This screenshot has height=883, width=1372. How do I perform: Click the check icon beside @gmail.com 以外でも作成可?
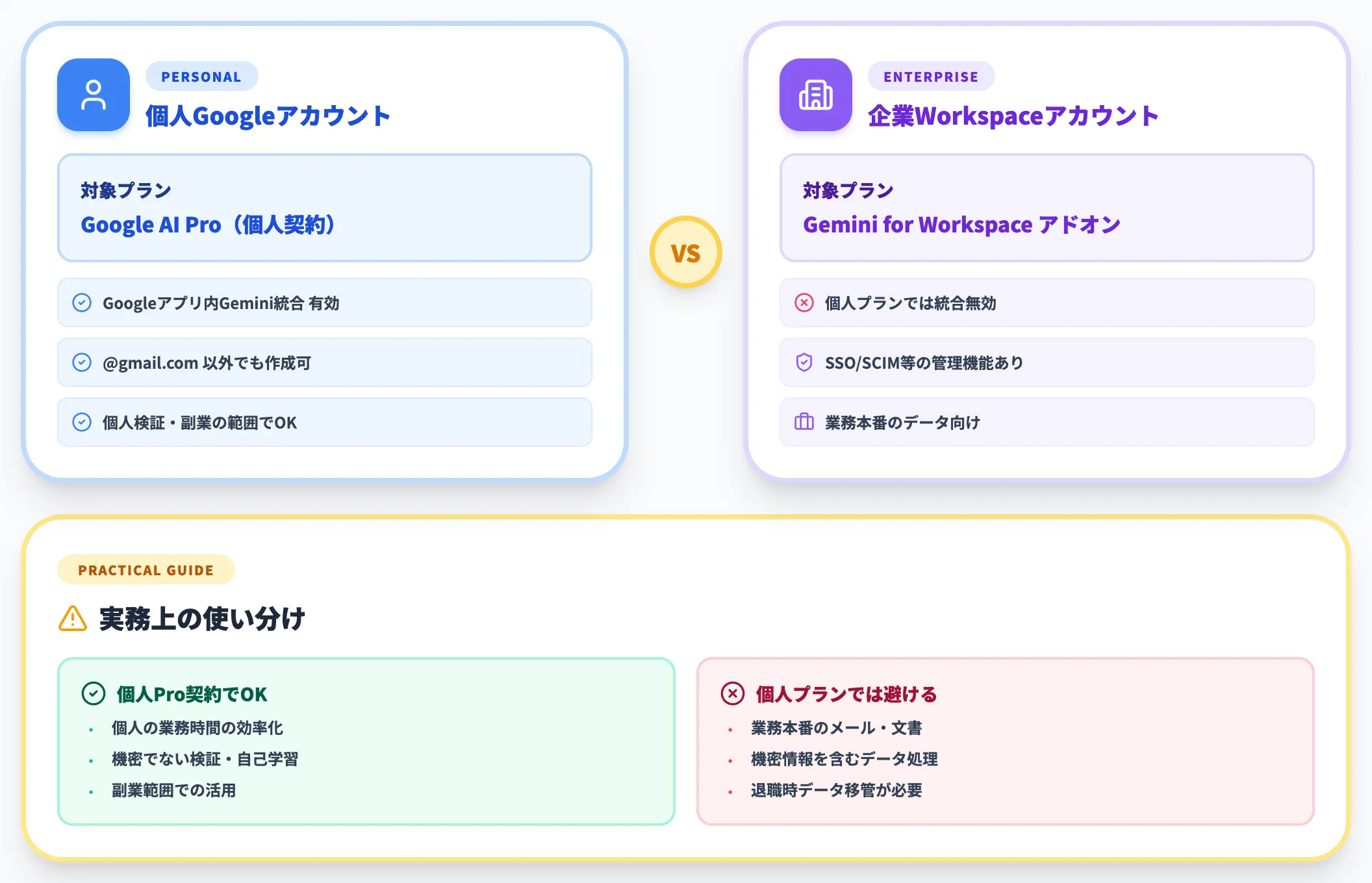[82, 362]
